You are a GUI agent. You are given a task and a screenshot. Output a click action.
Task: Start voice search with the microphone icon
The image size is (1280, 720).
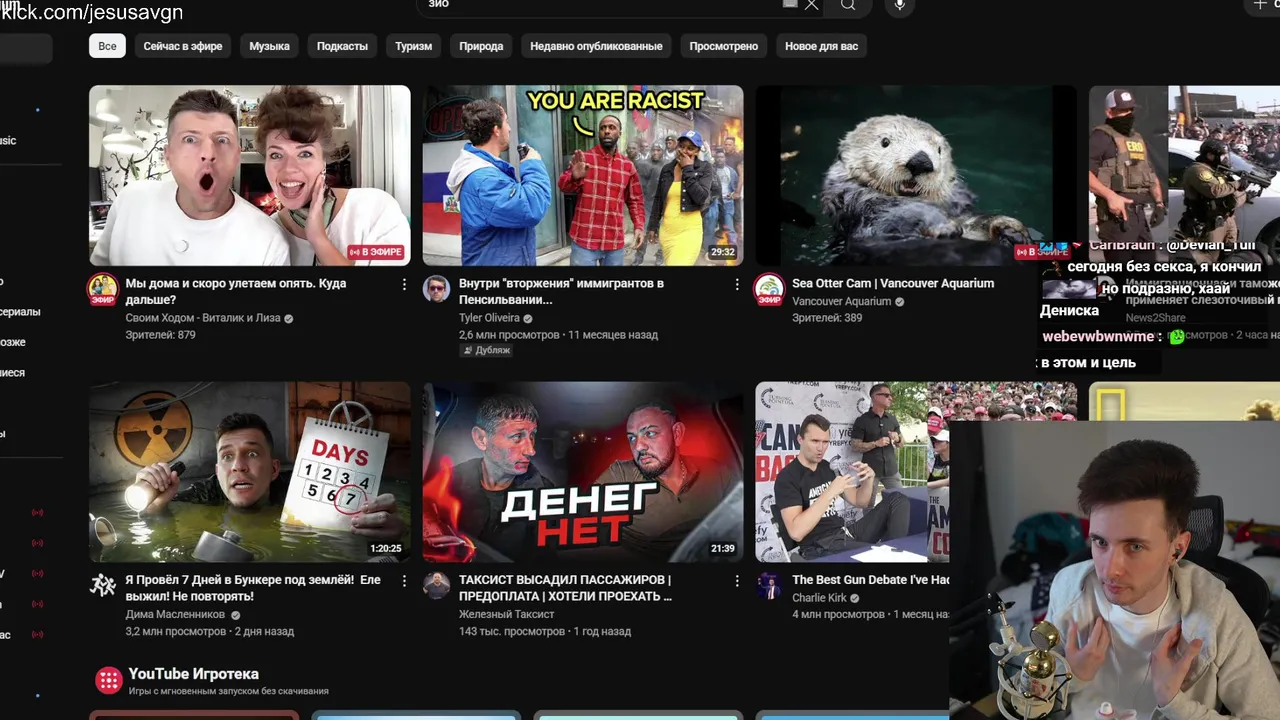point(900,5)
